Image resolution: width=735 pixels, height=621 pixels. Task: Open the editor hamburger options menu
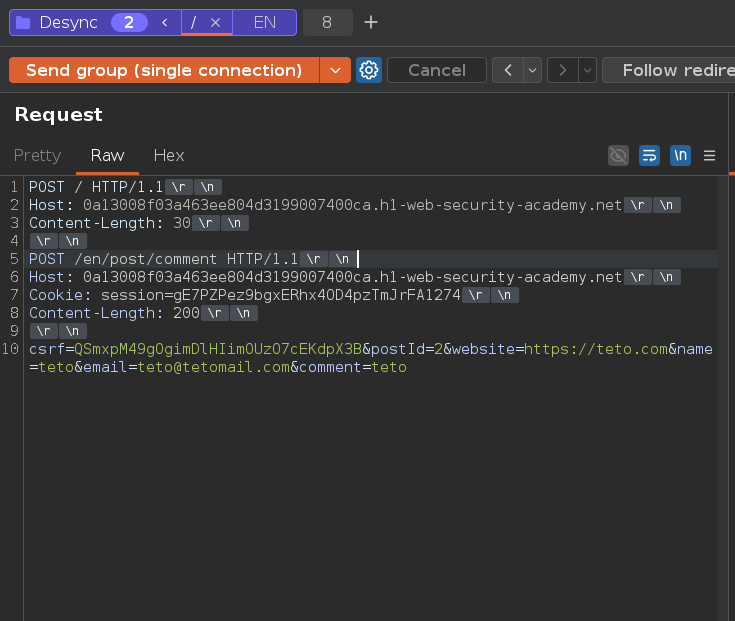coord(710,156)
